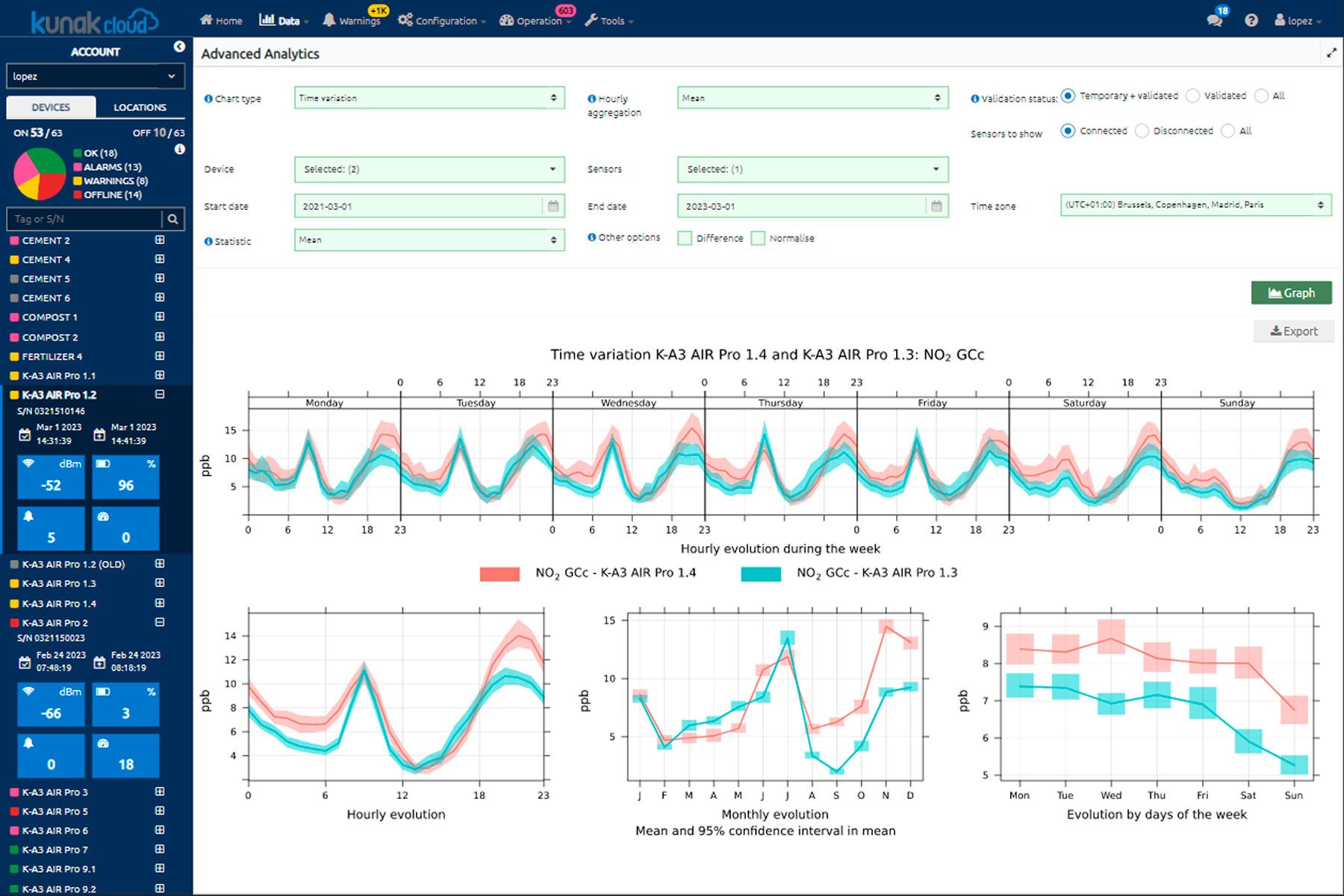The image size is (1344, 896).
Task: Open the K-A3 AIR Pro 2 battery tile showing 3
Action: coord(125,704)
